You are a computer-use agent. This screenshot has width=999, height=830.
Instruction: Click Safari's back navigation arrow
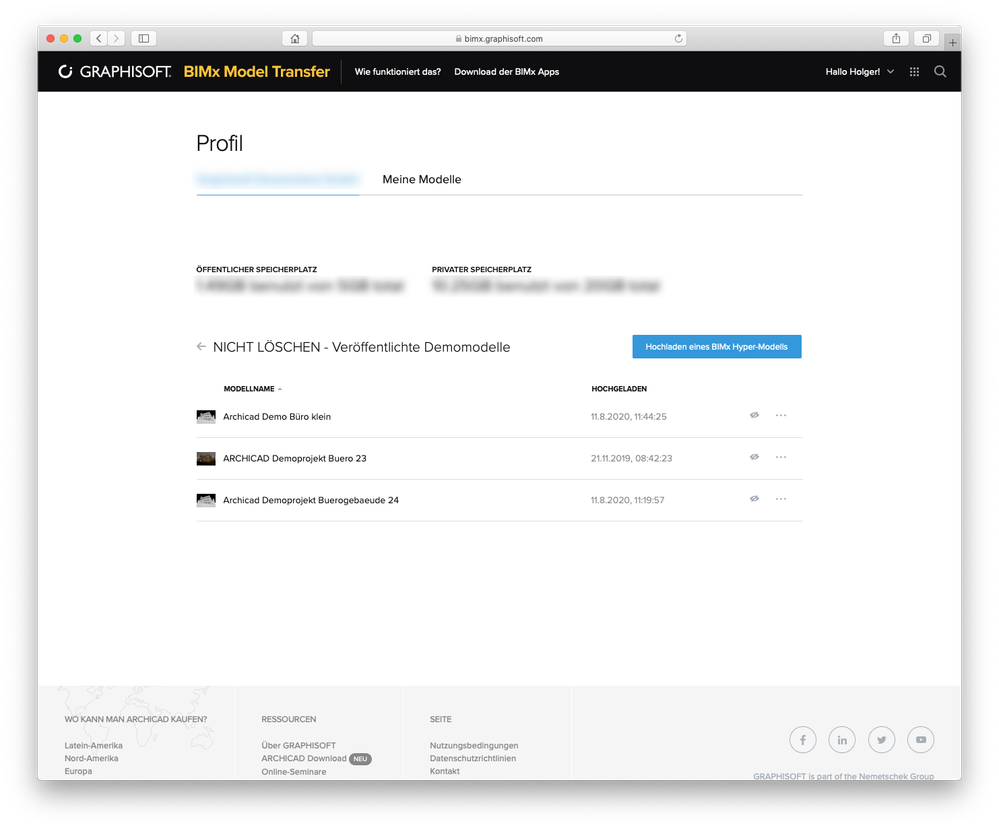pyautogui.click(x=99, y=38)
